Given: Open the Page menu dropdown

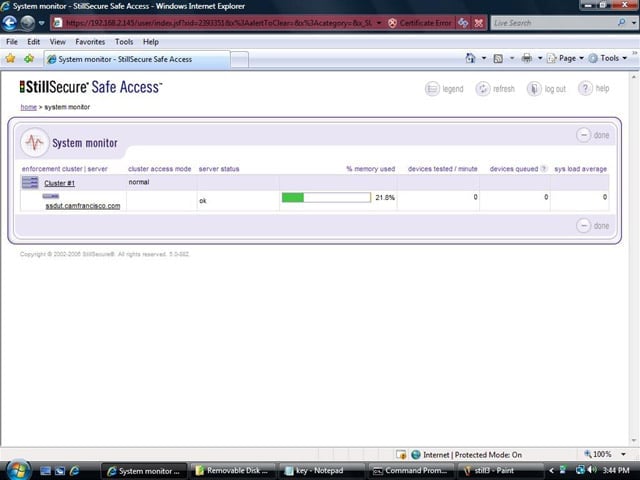Looking at the screenshot, I should pos(566,58).
